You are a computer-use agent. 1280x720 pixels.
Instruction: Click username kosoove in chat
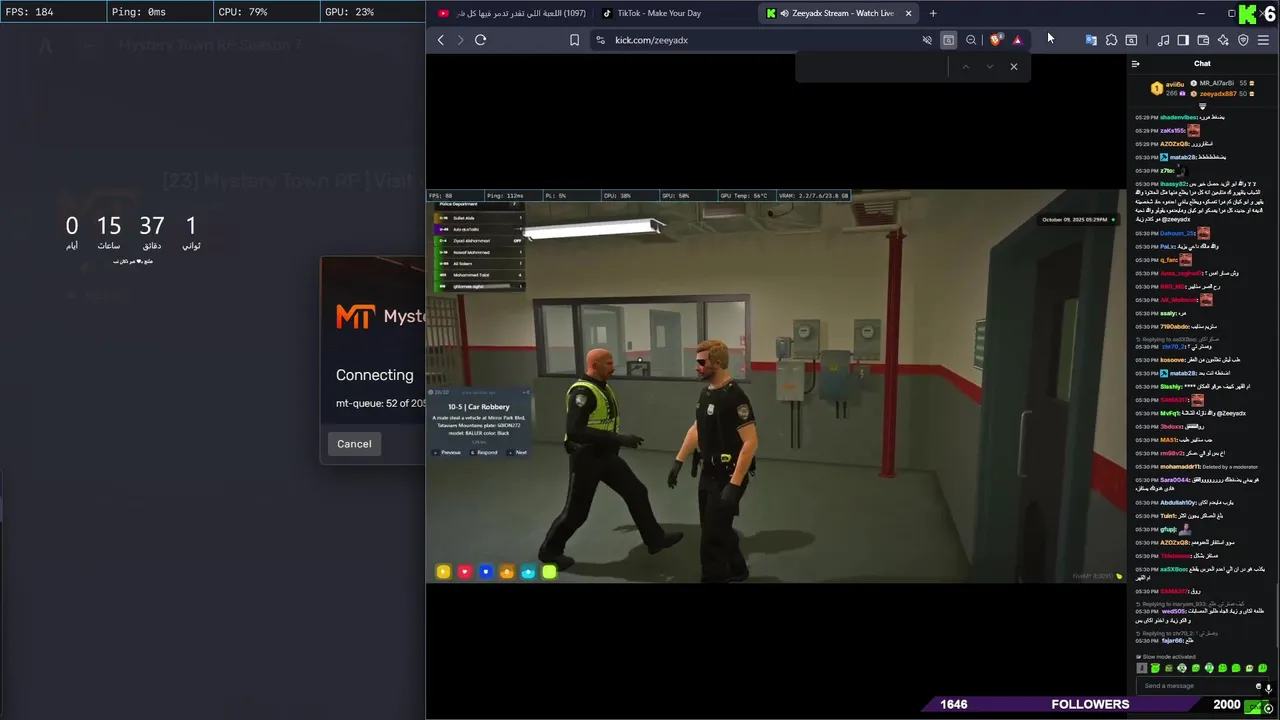(x=1172, y=360)
